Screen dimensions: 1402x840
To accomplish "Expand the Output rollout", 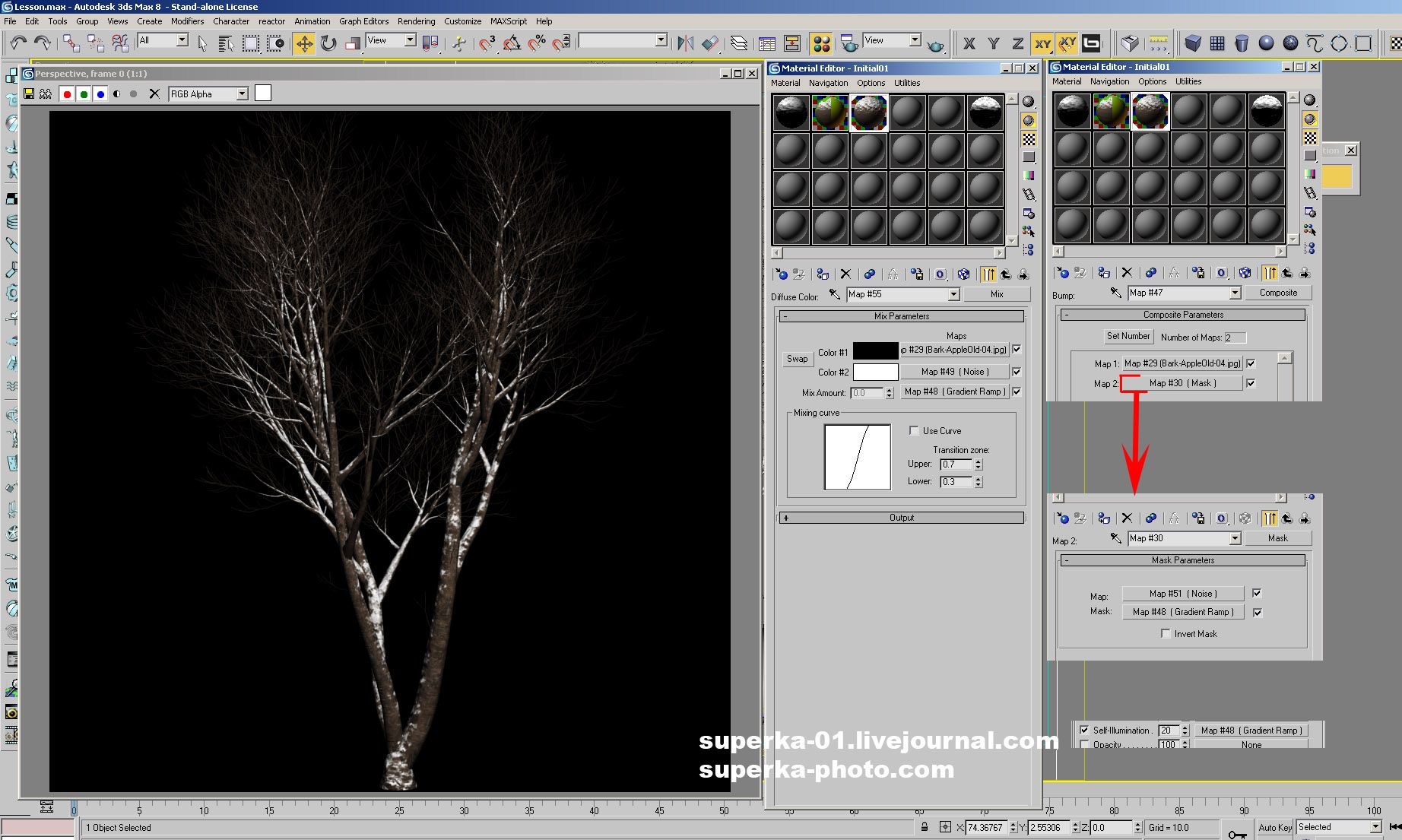I will 901,518.
